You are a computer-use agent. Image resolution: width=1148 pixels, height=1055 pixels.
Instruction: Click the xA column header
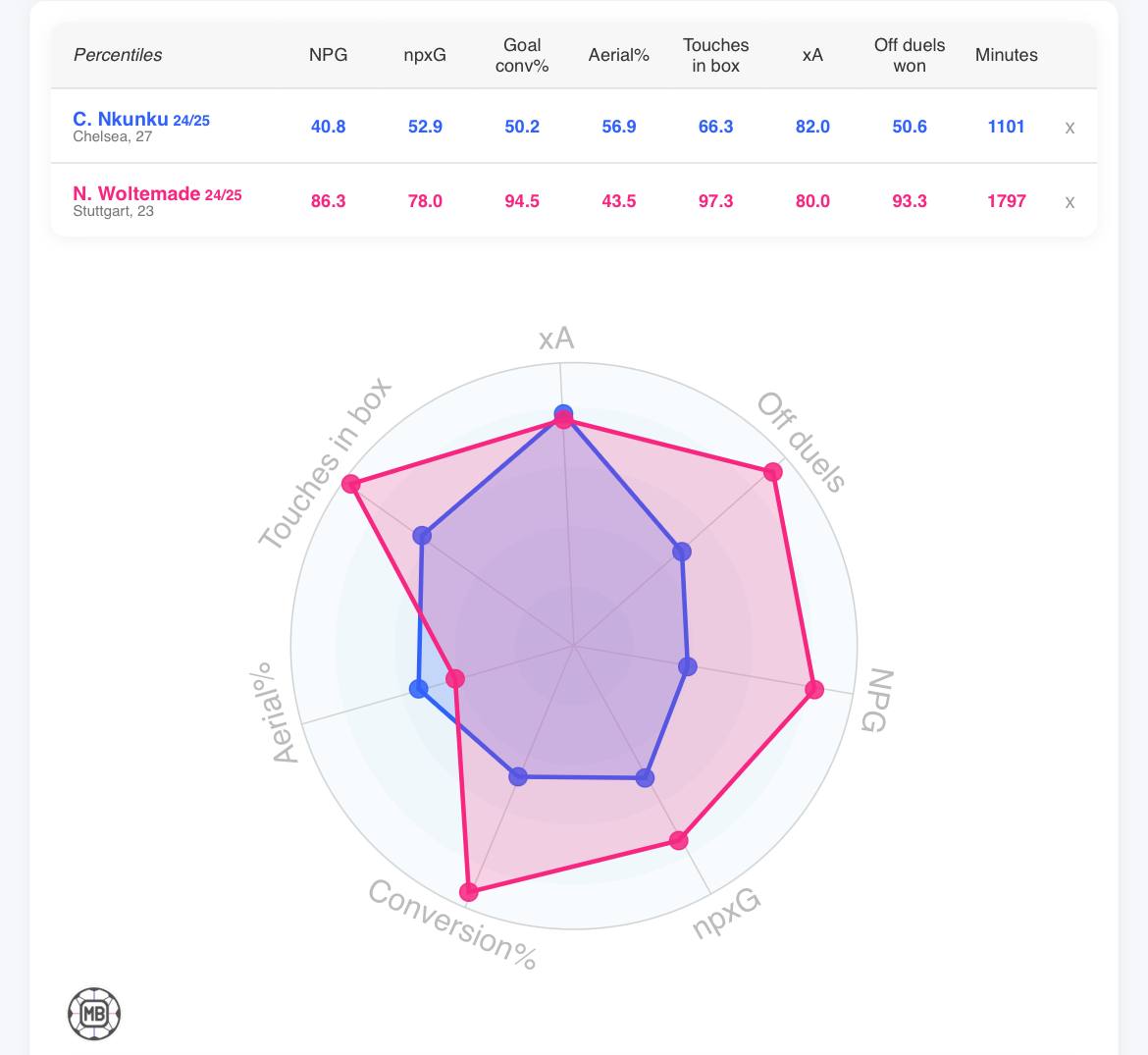coord(812,55)
